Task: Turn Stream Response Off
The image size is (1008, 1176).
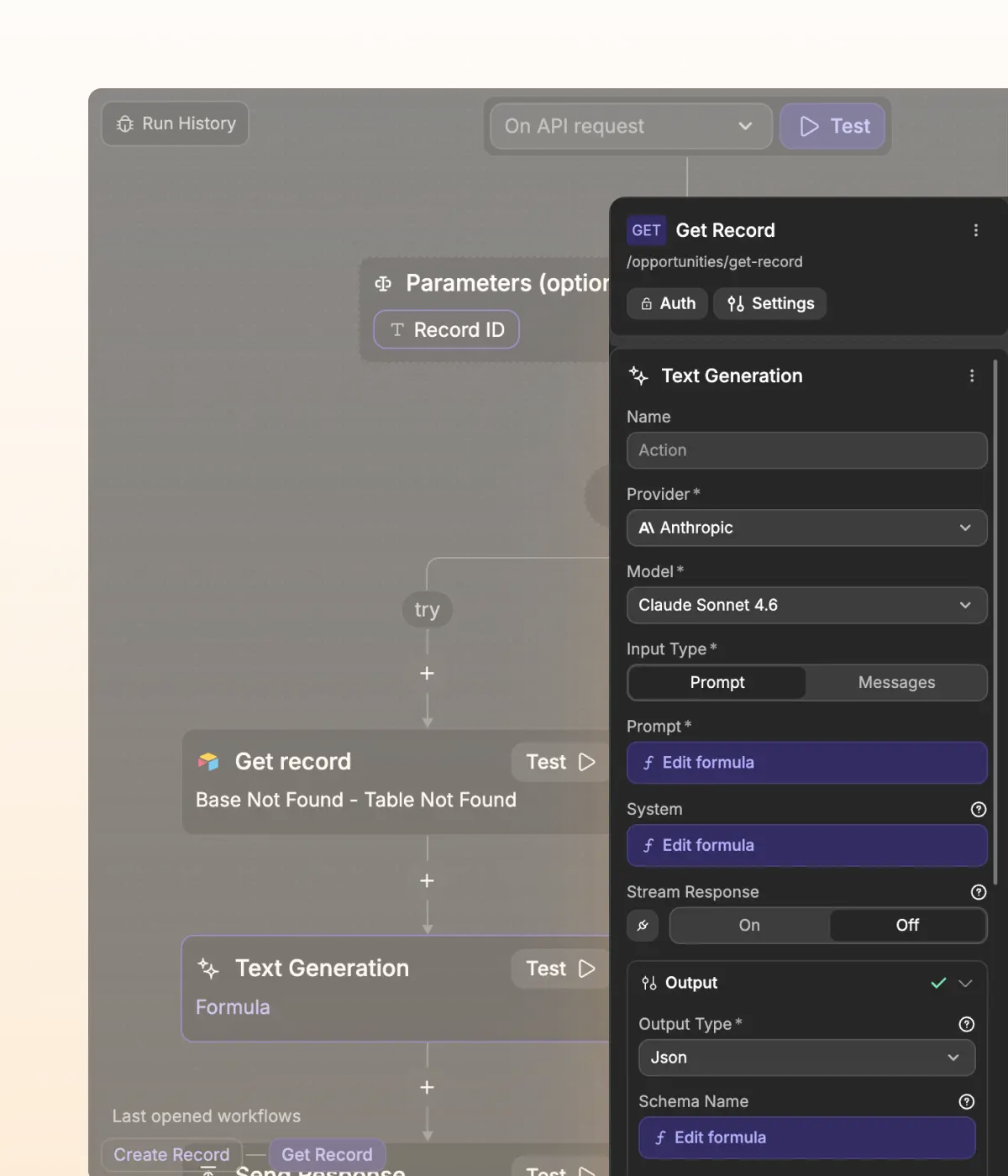Action: [907, 925]
